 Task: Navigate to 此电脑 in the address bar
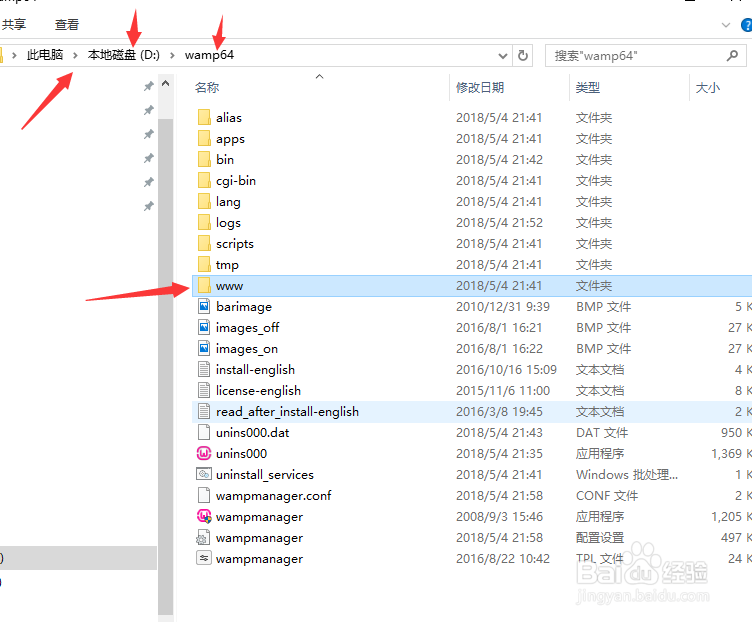pyautogui.click(x=45, y=55)
